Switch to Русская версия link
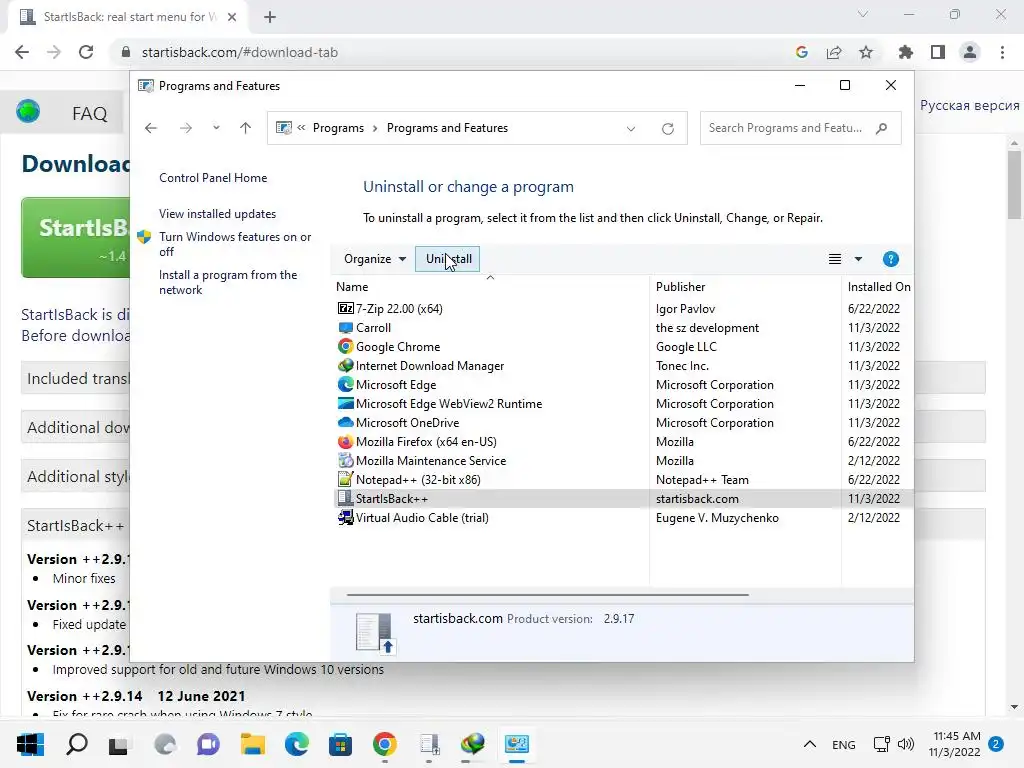Screen dimensions: 1024x768 (969, 106)
